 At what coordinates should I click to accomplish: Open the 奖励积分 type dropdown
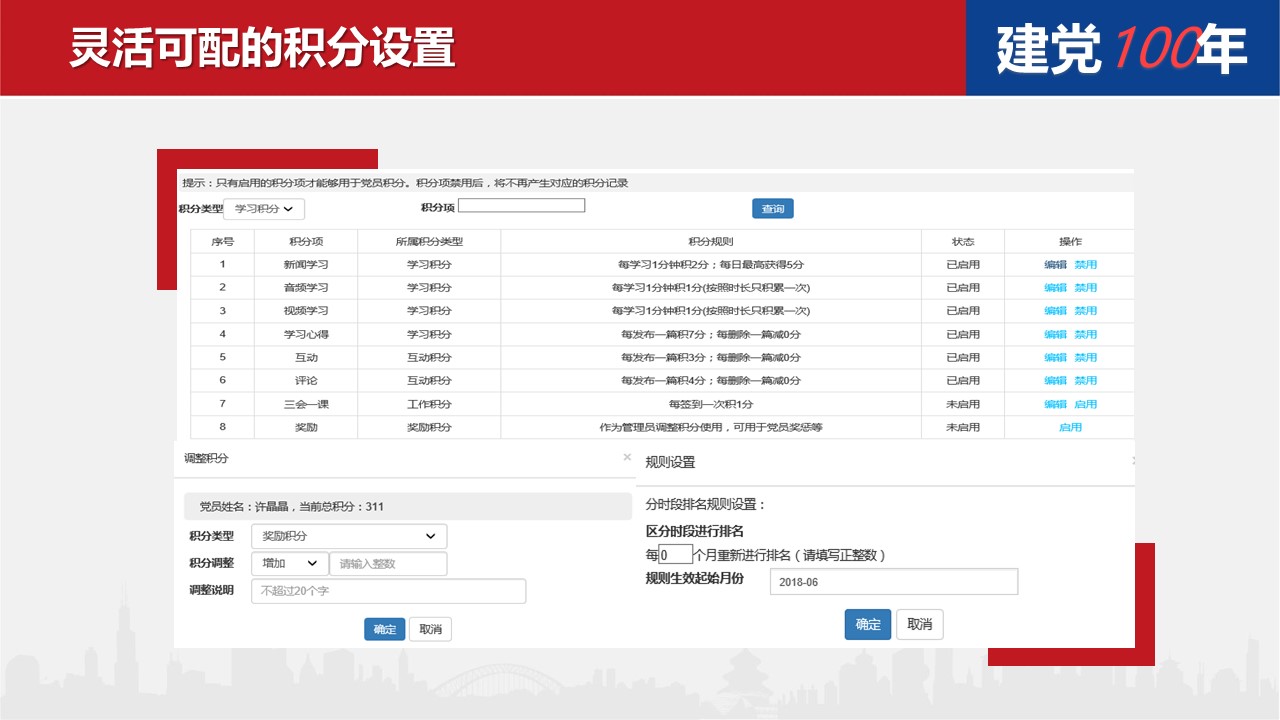348,536
